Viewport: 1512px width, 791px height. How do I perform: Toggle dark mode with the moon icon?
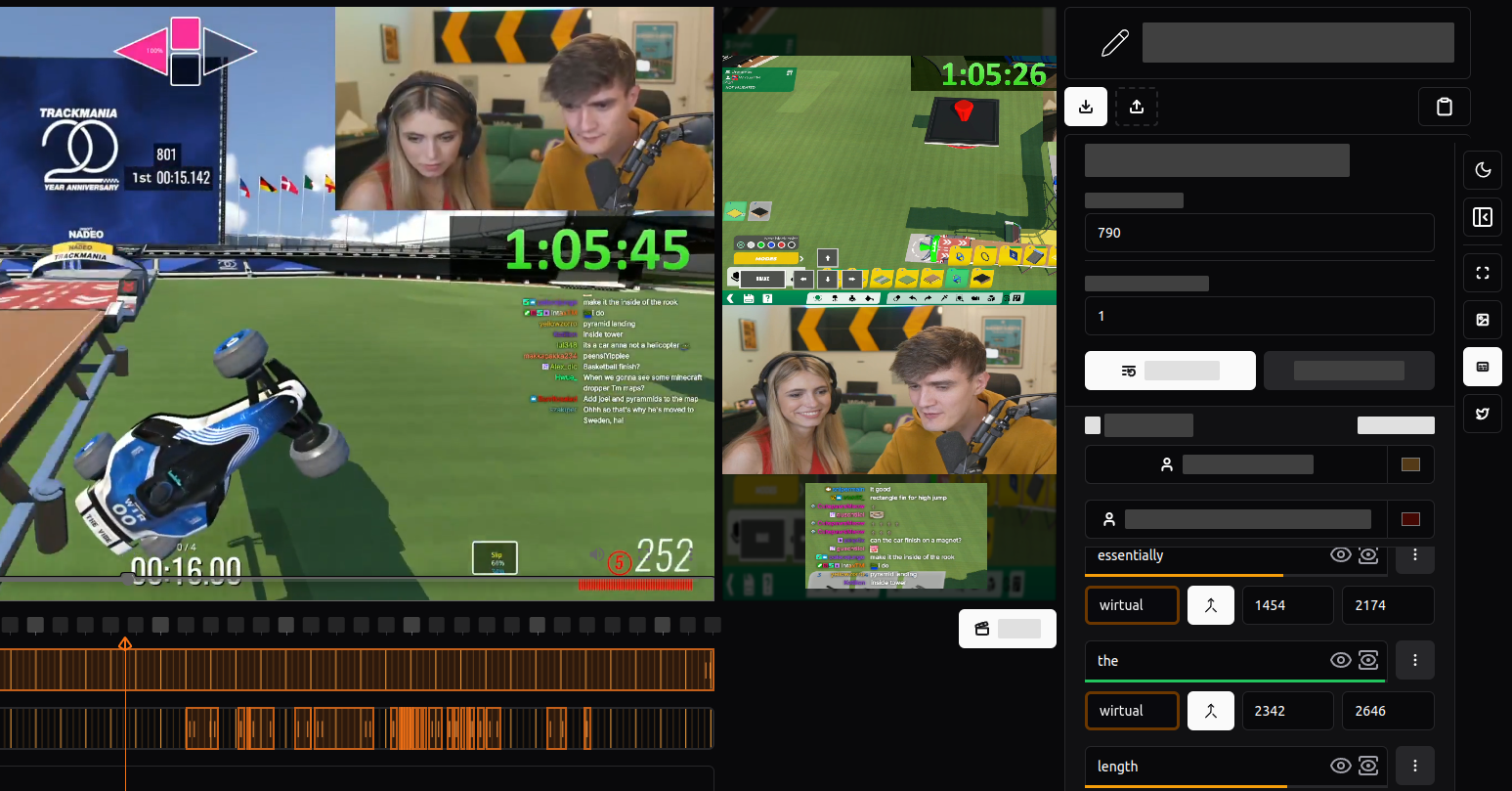pyautogui.click(x=1483, y=170)
